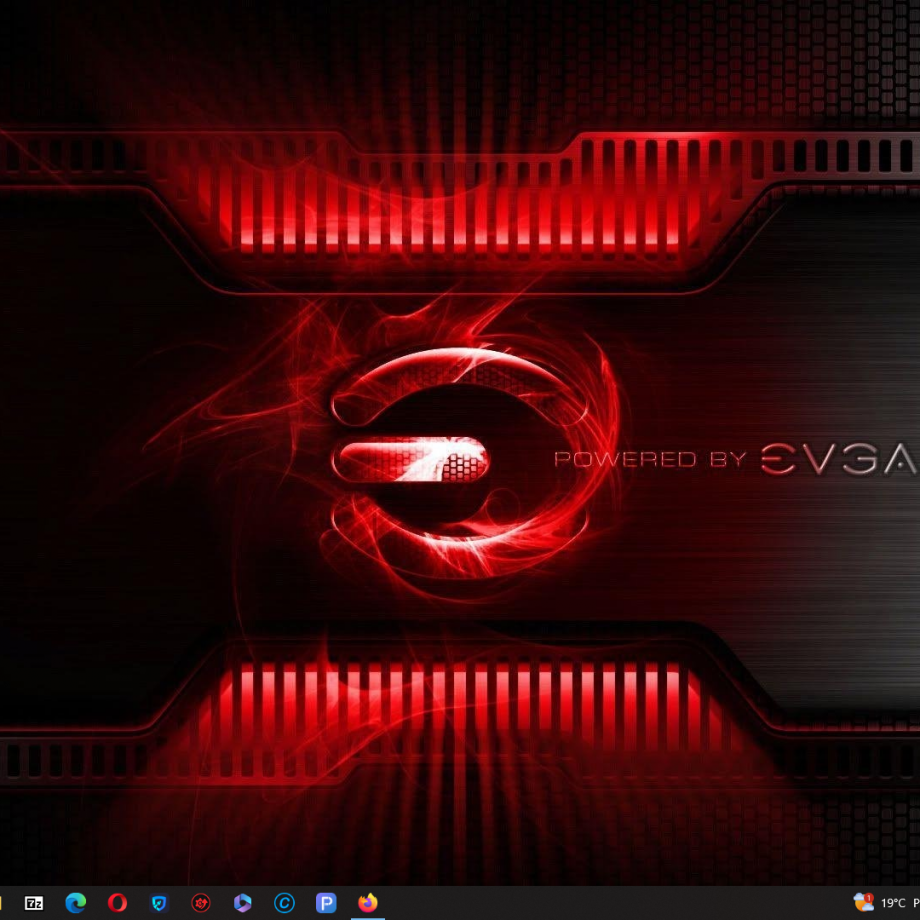Screen dimensions: 920x920
Task: Launch the Microsoft 365 Copilot taskbar icon
Action: 242,903
